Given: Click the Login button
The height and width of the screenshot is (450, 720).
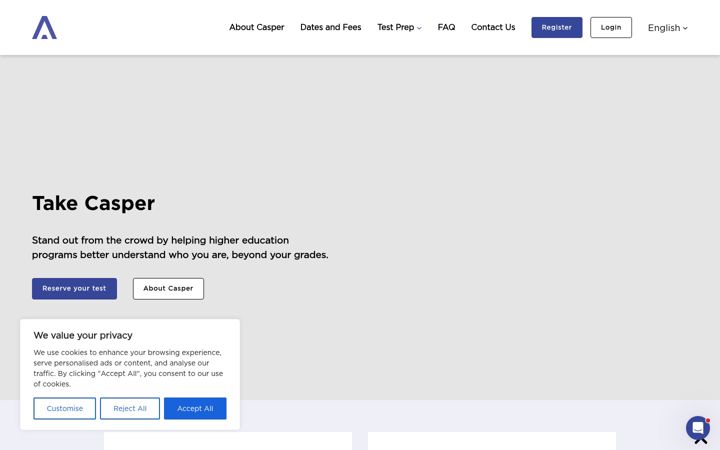Looking at the screenshot, I should tap(611, 28).
